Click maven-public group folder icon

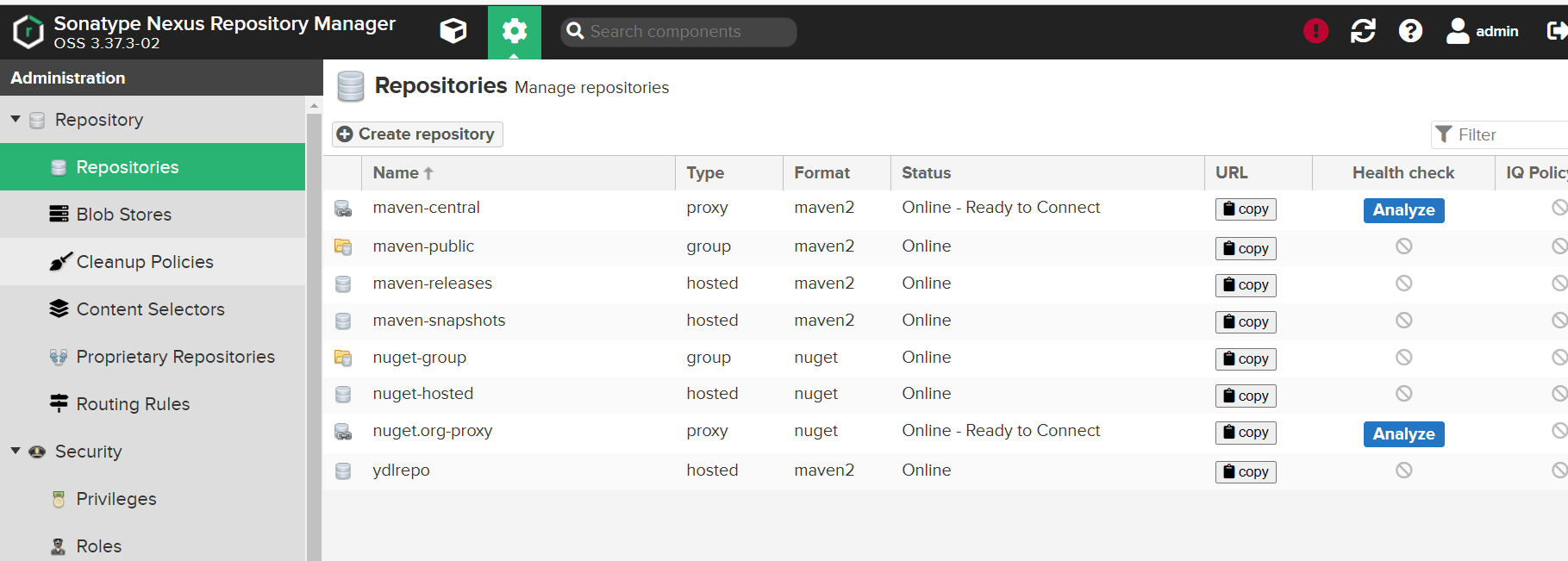tap(343, 247)
